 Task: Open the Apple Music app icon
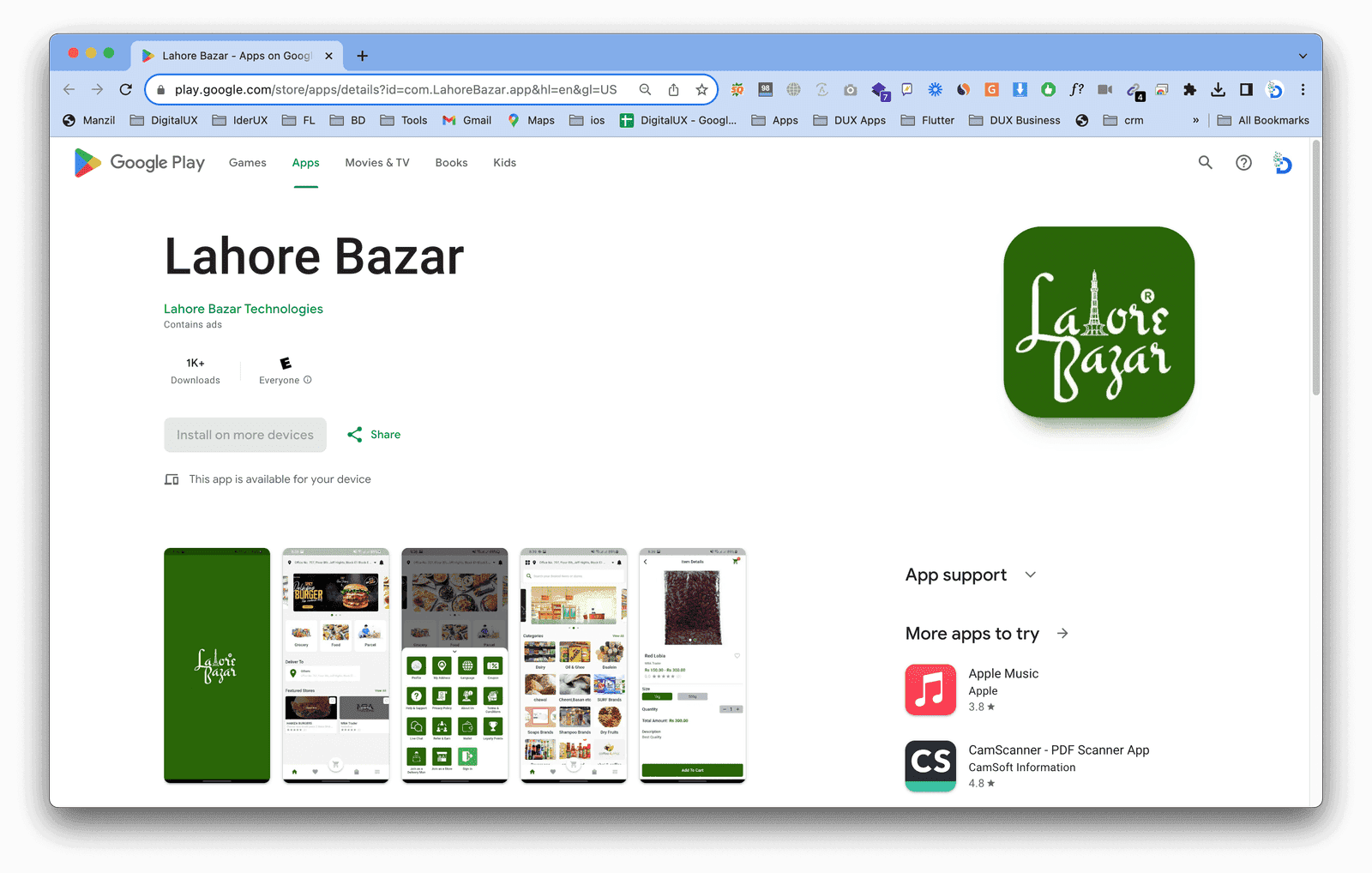[x=930, y=689]
